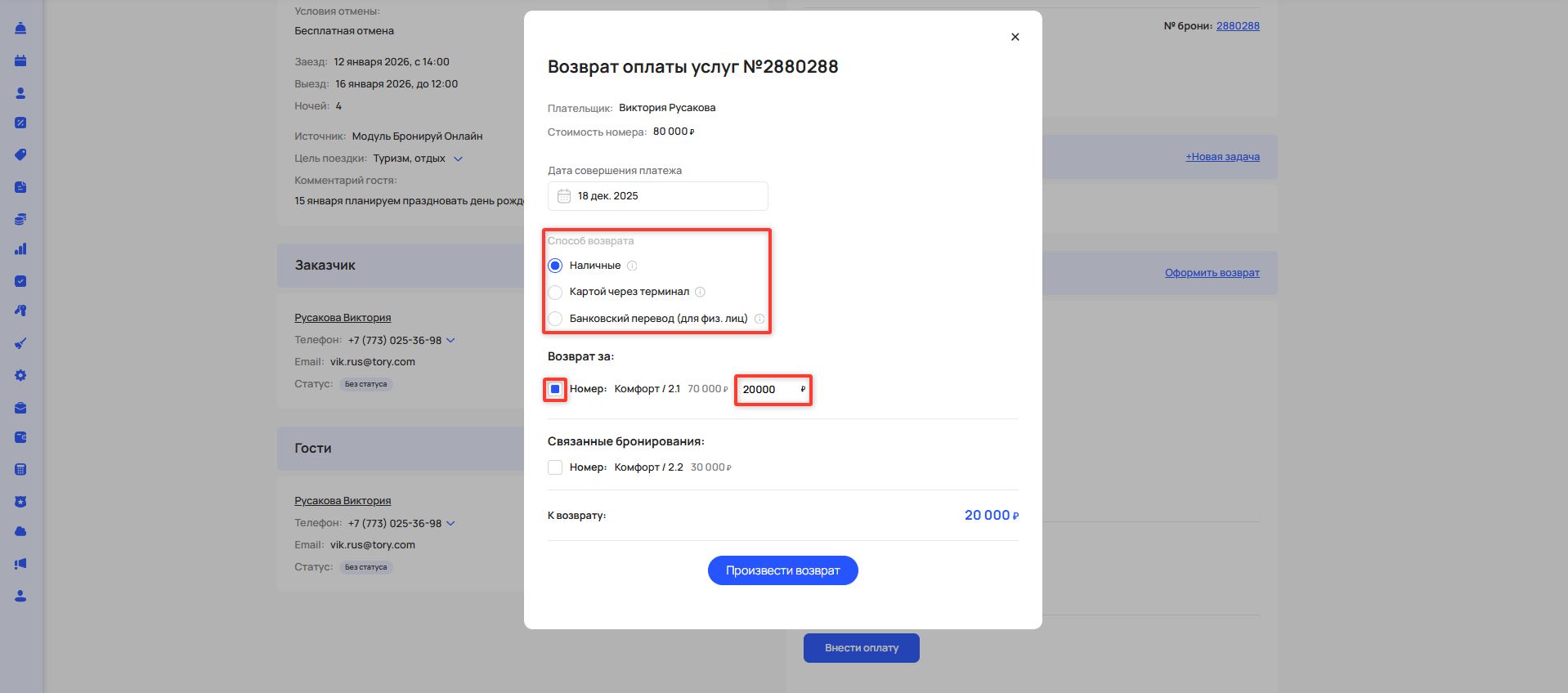Open the percent discount sidebar icon

[20, 123]
